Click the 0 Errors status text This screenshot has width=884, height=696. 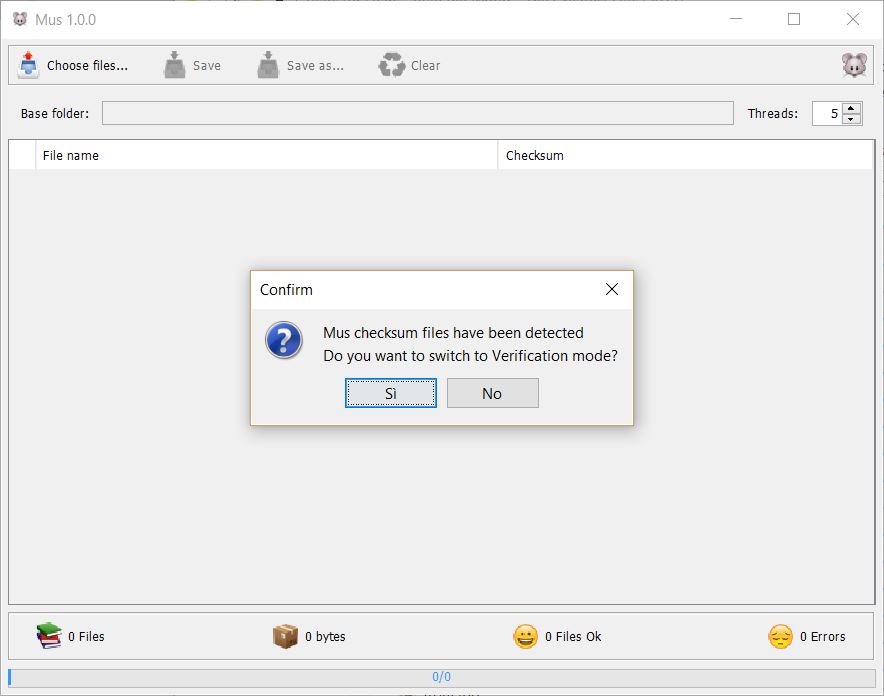(823, 636)
